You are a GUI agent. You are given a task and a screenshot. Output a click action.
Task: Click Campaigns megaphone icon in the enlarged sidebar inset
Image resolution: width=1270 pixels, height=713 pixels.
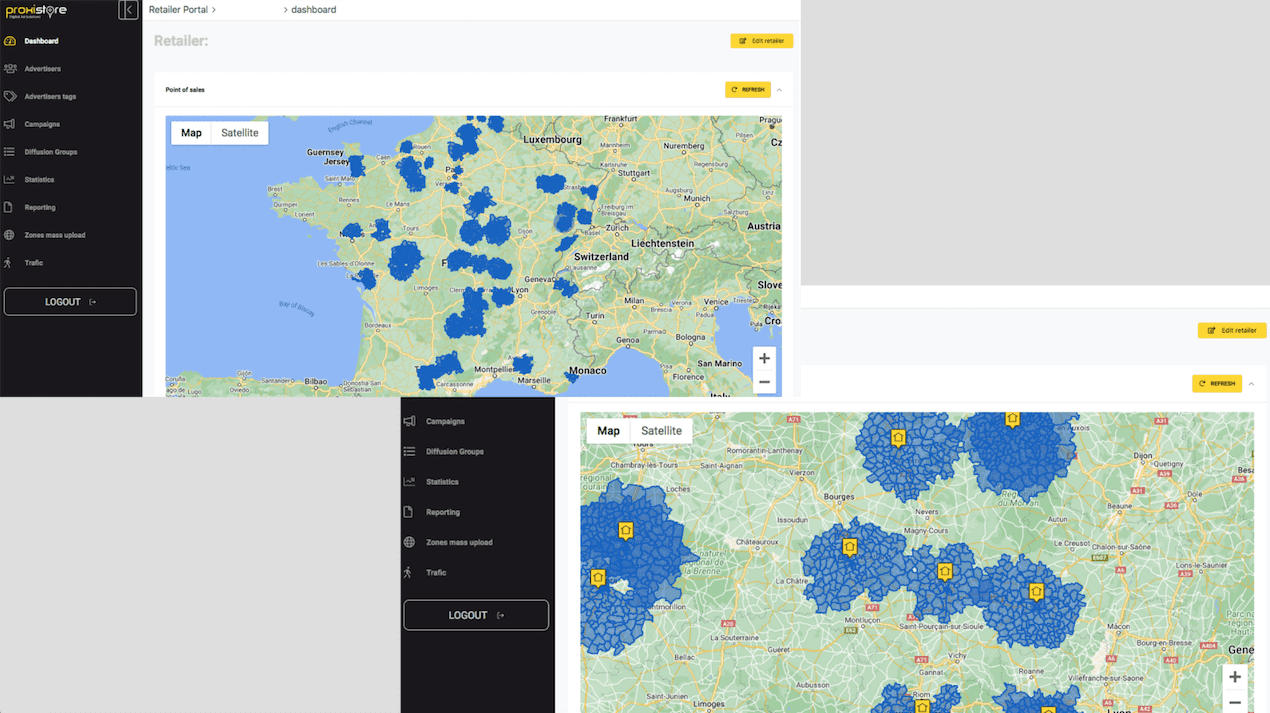coord(409,422)
